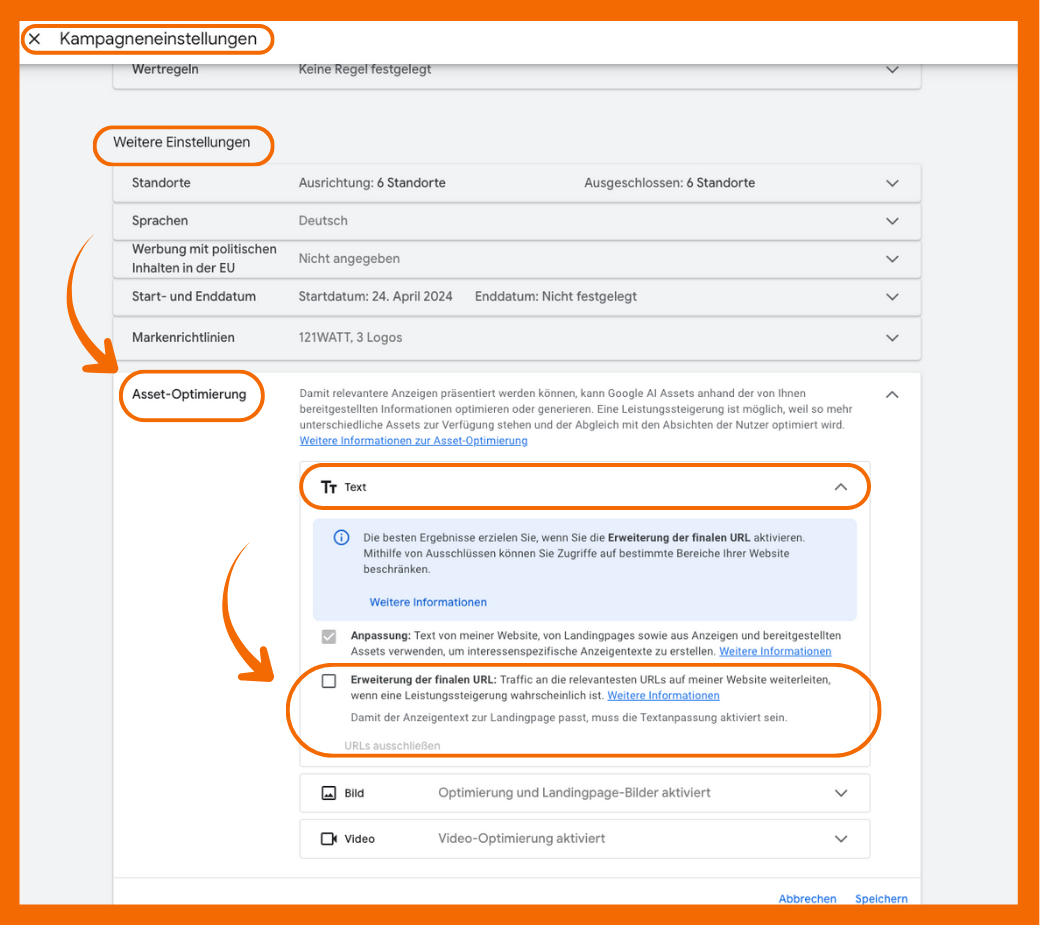Expand the Start- und Enddatum row
The height and width of the screenshot is (925, 1044).
pyautogui.click(x=892, y=297)
